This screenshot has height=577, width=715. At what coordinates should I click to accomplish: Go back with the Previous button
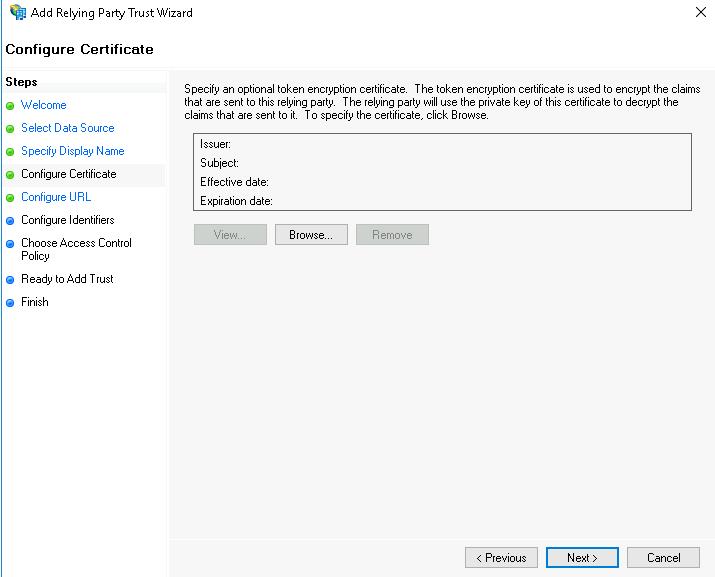click(x=501, y=558)
